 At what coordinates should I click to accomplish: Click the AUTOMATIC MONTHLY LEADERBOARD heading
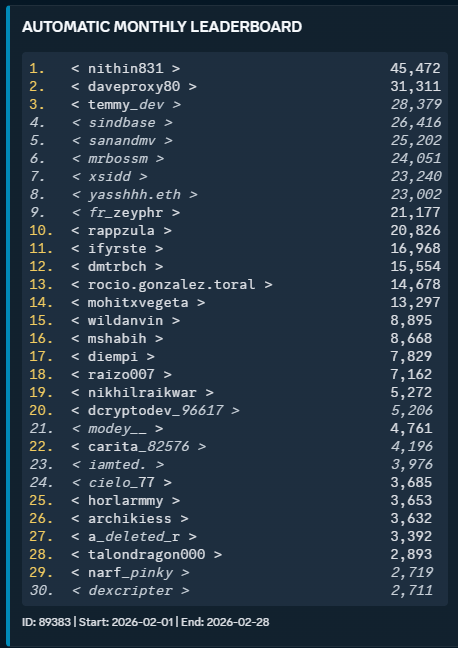pyautogui.click(x=162, y=27)
